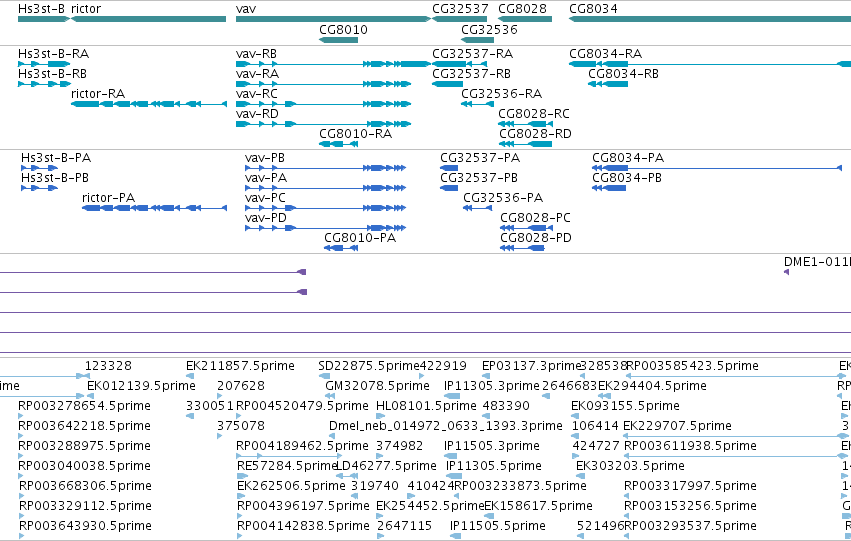Select transcript CG8028-RD label
The width and height of the screenshot is (851, 541).
(535, 134)
